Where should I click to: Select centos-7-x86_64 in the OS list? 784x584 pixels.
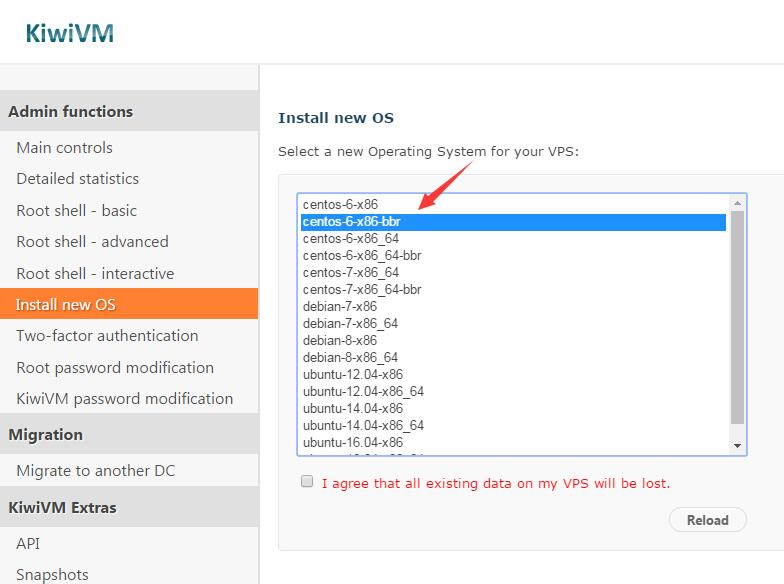[514, 273]
